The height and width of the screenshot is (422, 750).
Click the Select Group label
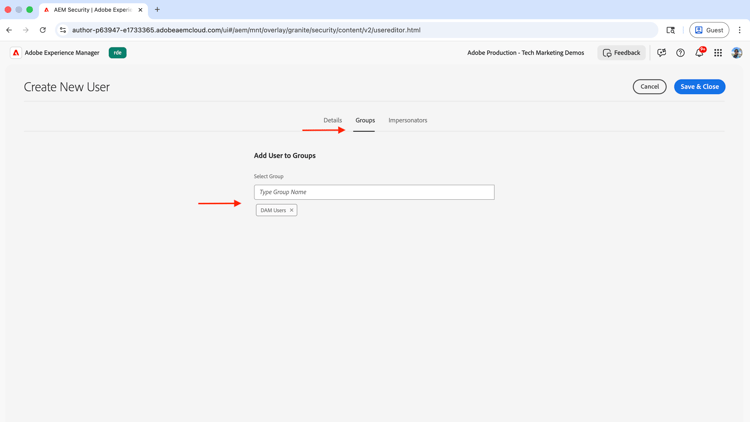point(268,176)
